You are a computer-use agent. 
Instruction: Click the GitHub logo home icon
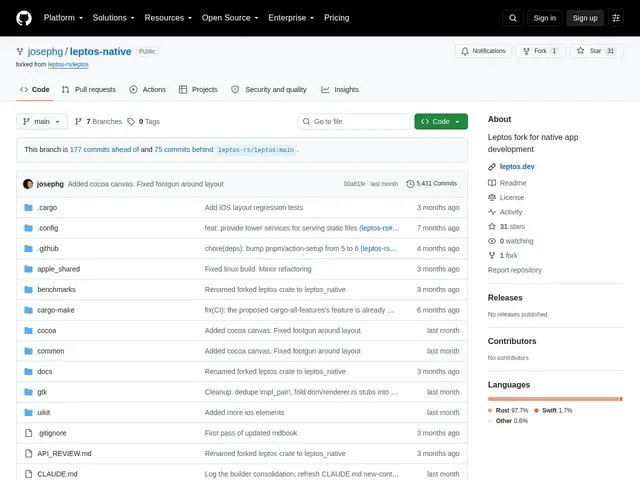(24, 18)
